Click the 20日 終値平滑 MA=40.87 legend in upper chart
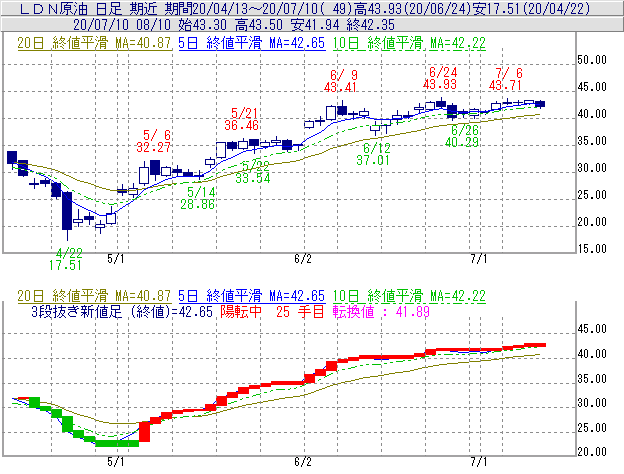 coord(94,43)
